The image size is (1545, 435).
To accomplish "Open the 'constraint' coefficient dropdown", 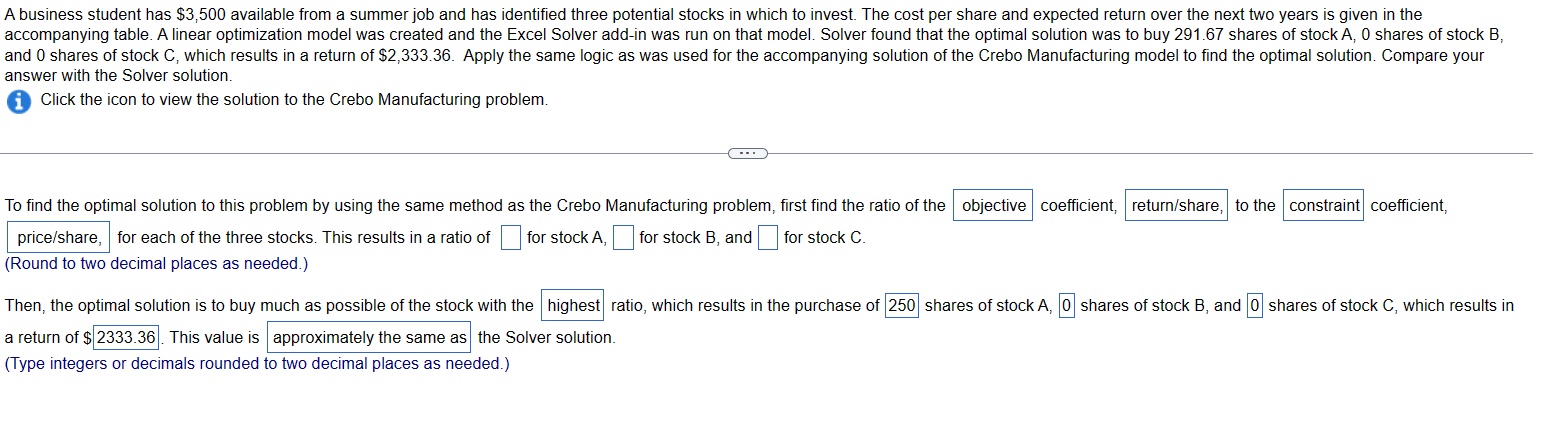I will coord(1324,205).
